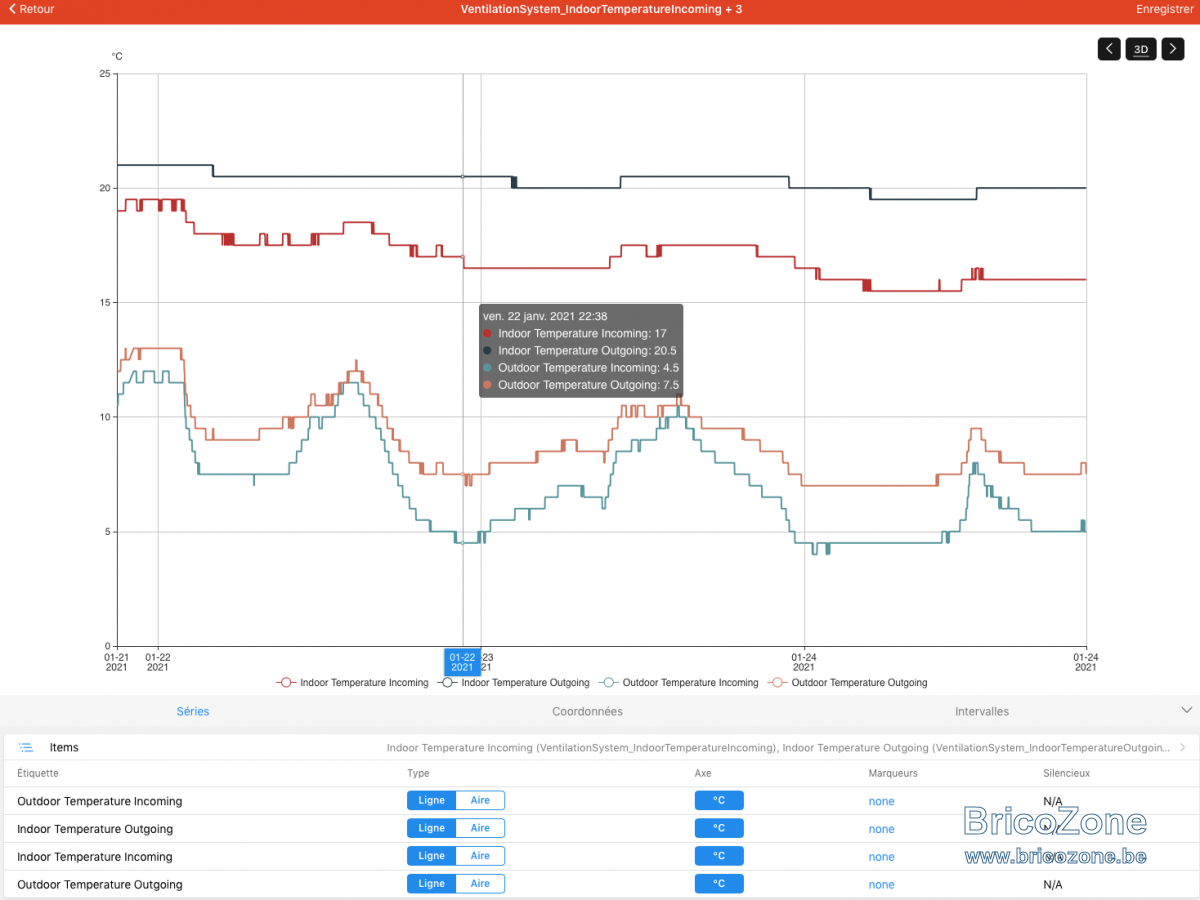1200x900 pixels.
Task: Collapse the series panel with chevron
Action: 1187,710
